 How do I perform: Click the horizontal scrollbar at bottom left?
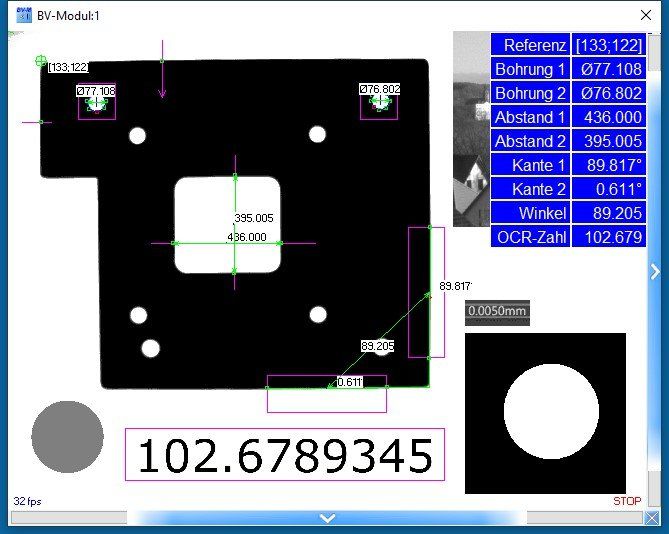(x=69, y=518)
